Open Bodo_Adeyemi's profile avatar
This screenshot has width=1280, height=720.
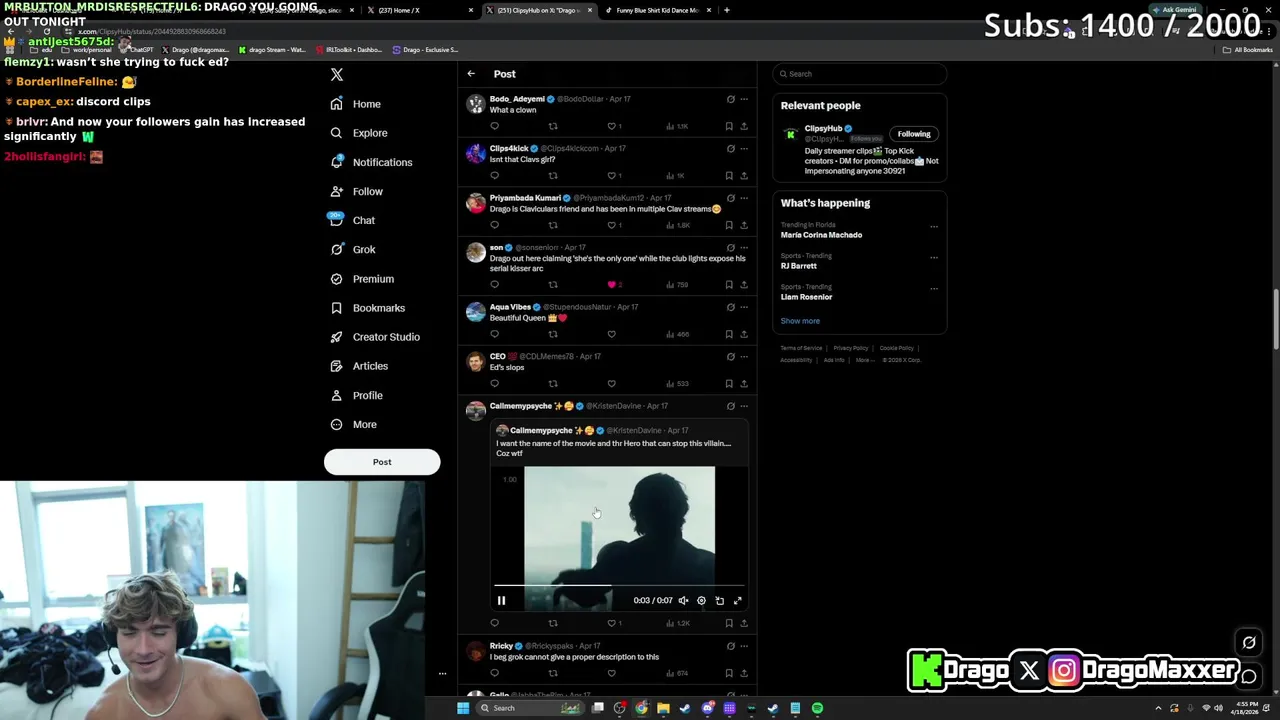click(x=476, y=104)
